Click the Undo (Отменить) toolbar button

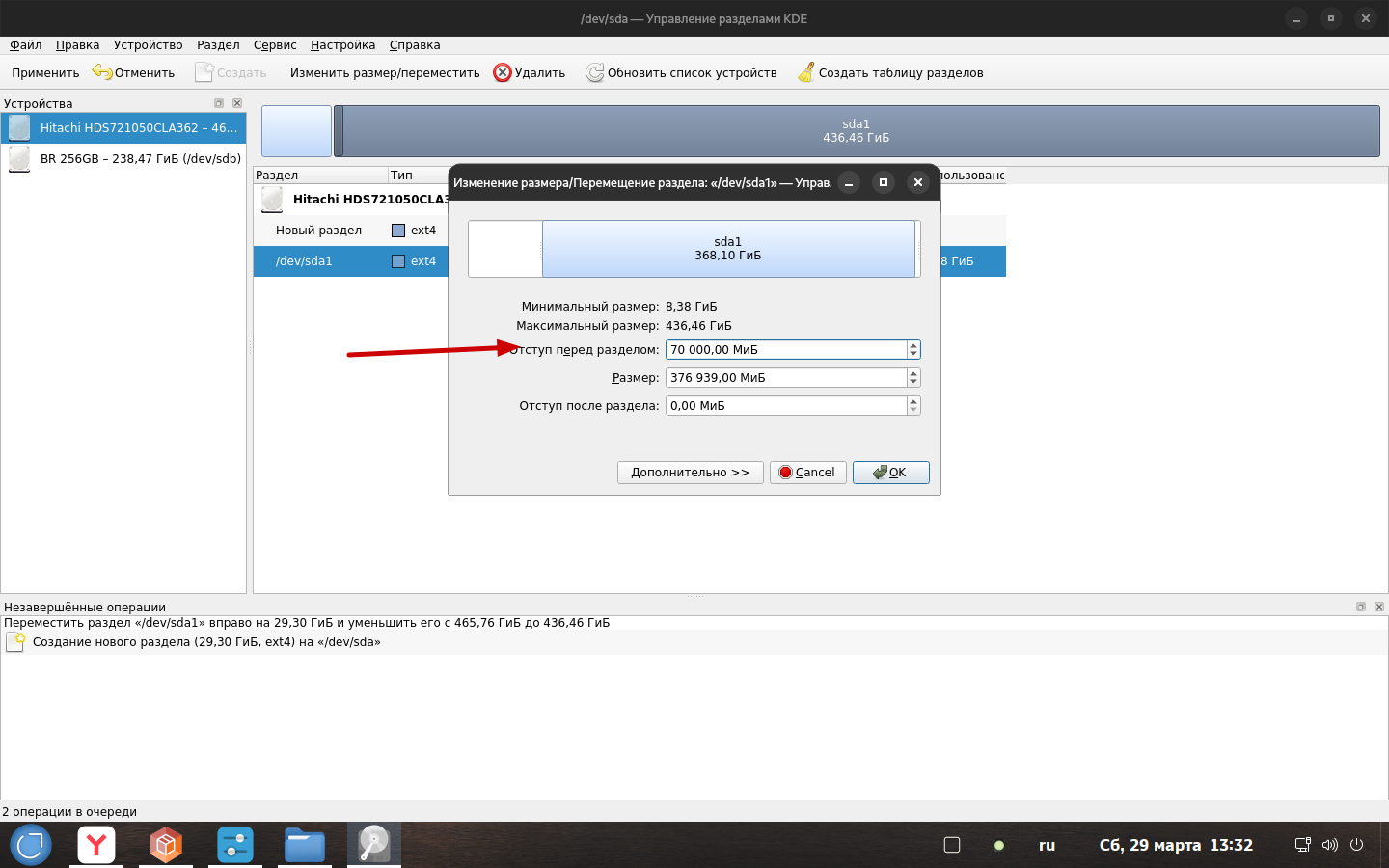pyautogui.click(x=134, y=72)
